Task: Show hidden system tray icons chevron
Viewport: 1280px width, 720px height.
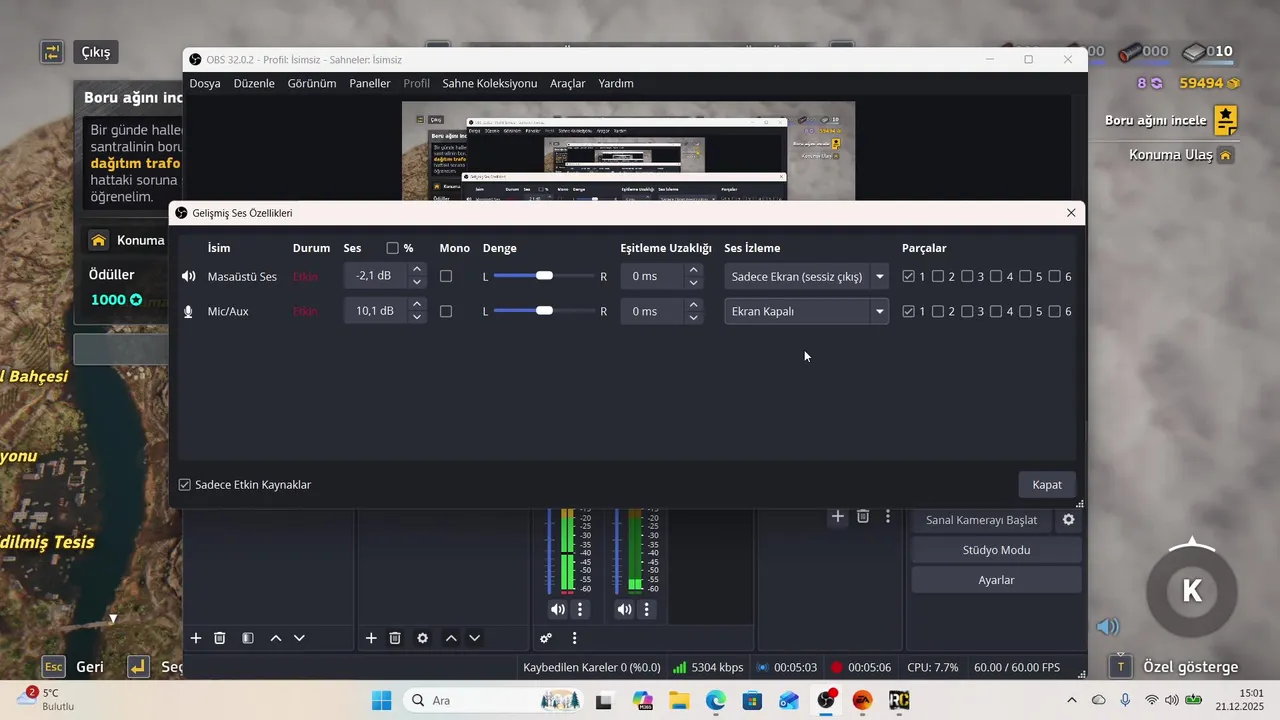Action: click(1072, 700)
